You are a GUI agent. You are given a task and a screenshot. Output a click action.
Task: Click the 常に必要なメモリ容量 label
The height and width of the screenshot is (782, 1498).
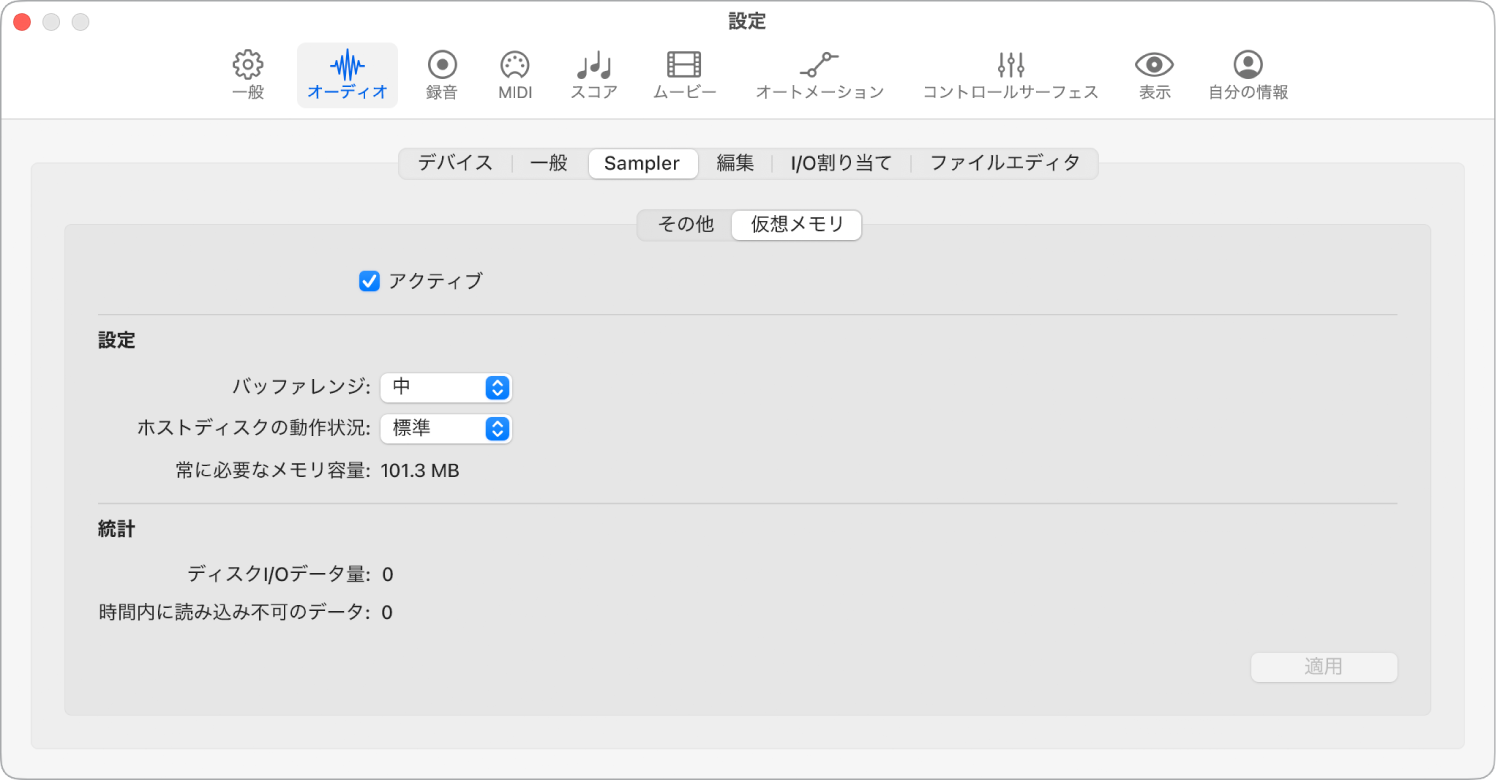tap(274, 471)
